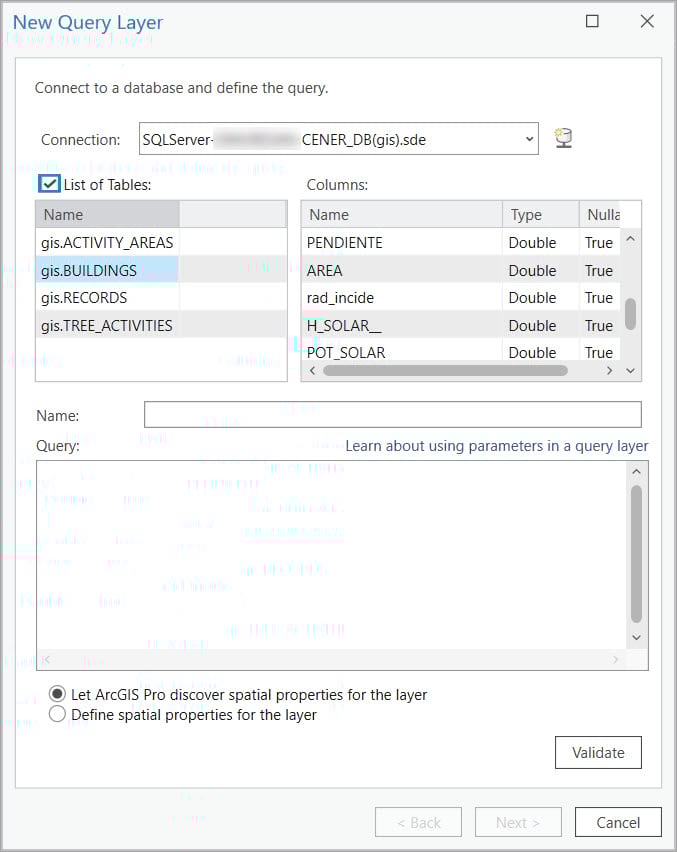Click True nullable cell for AREA
The width and height of the screenshot is (677, 852).
[x=599, y=270]
